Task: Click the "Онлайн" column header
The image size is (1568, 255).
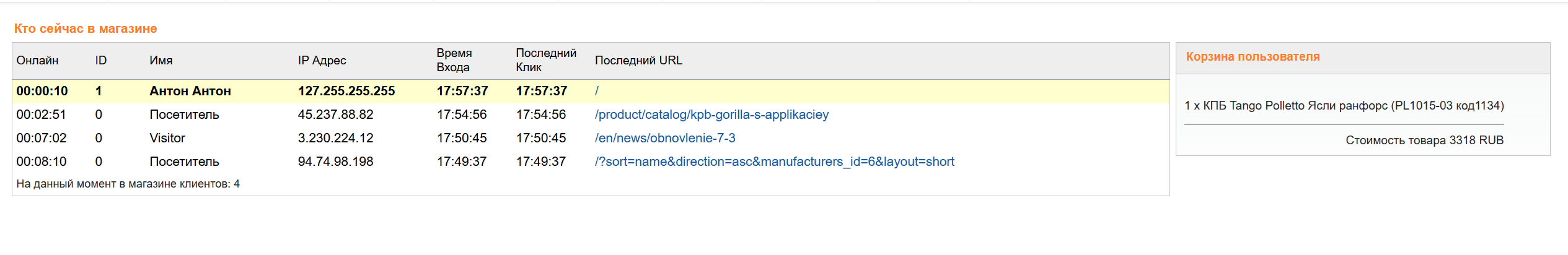Action: pyautogui.click(x=37, y=61)
